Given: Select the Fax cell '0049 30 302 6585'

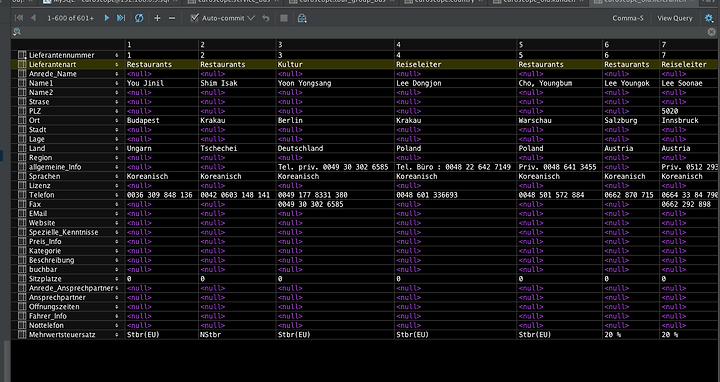Looking at the screenshot, I should click(x=335, y=204).
